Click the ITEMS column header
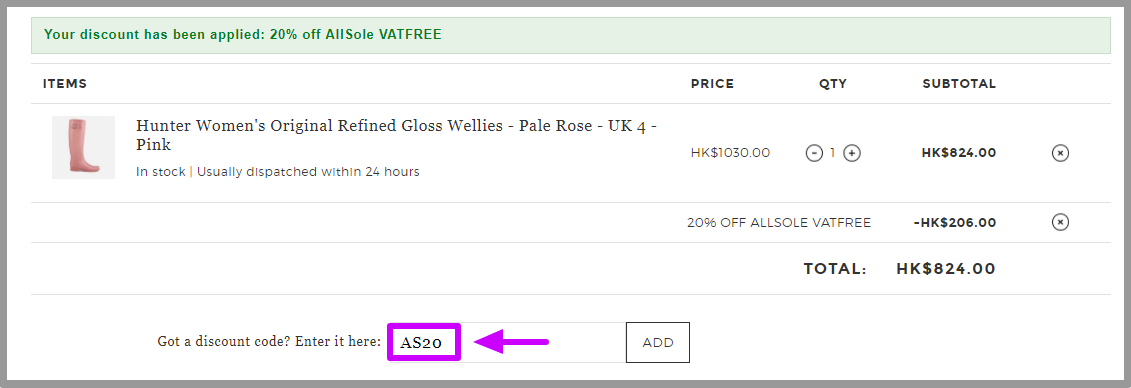The height and width of the screenshot is (388, 1131). [x=65, y=84]
